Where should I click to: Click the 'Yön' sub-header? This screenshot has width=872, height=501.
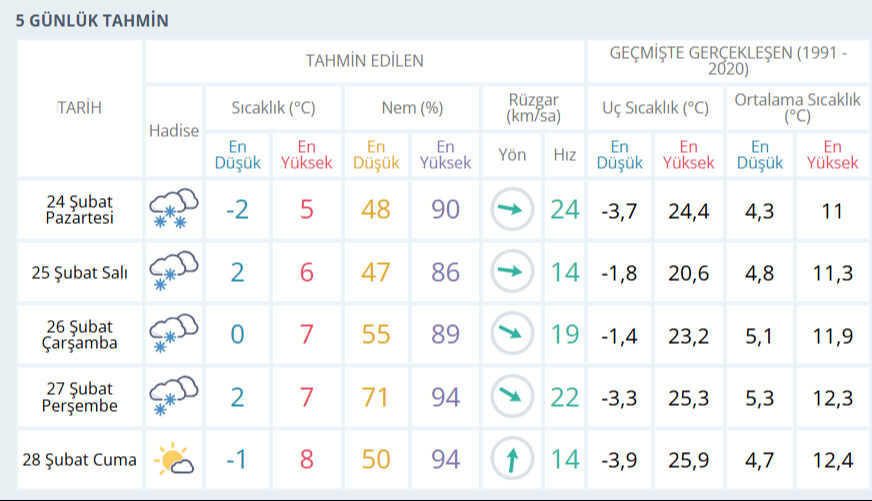coord(512,155)
